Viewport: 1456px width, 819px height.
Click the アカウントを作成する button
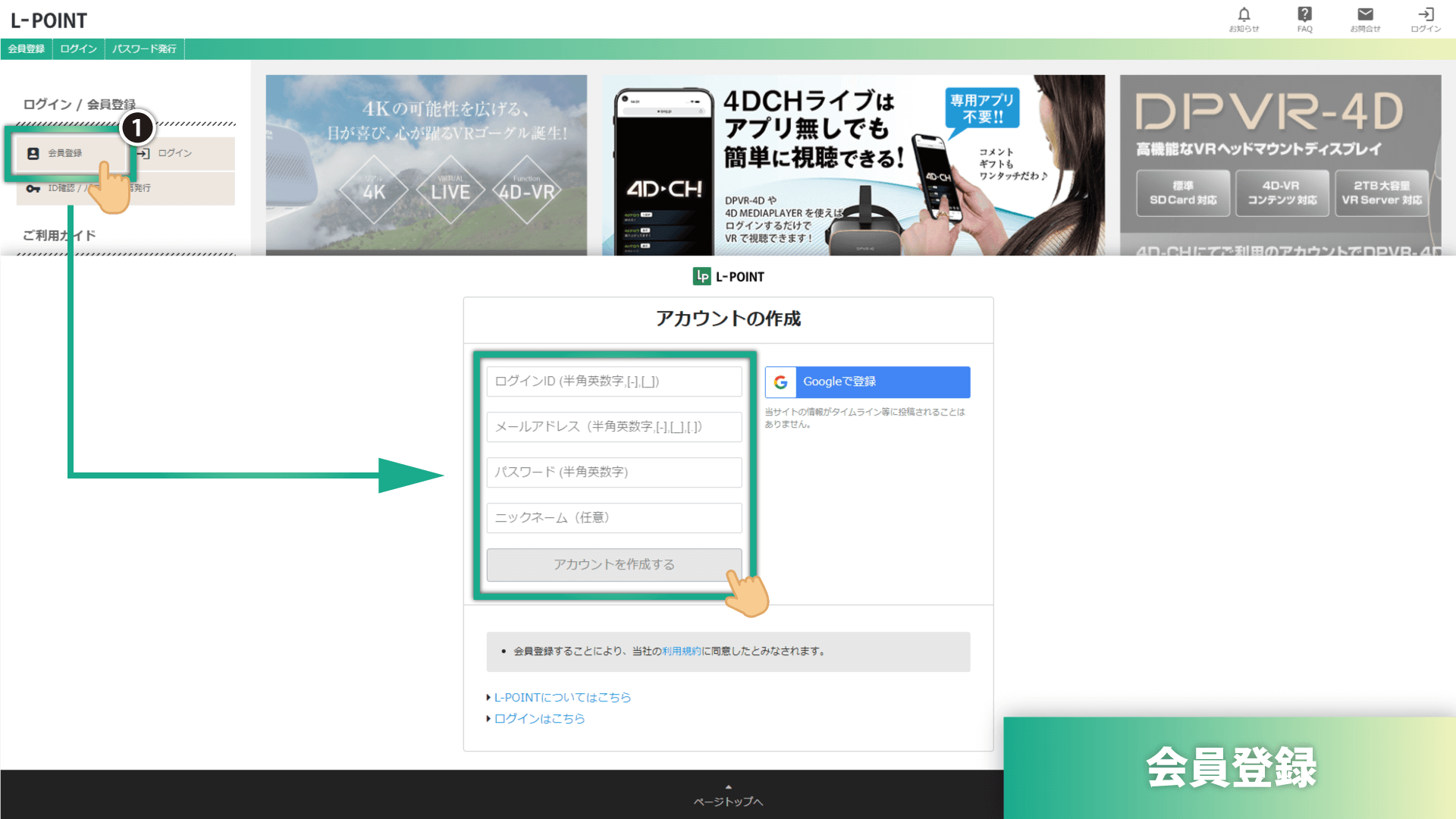point(614,565)
